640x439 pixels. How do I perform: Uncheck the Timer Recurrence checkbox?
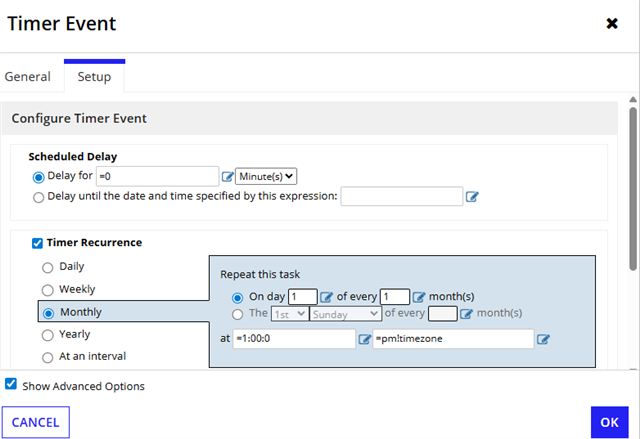coord(38,243)
